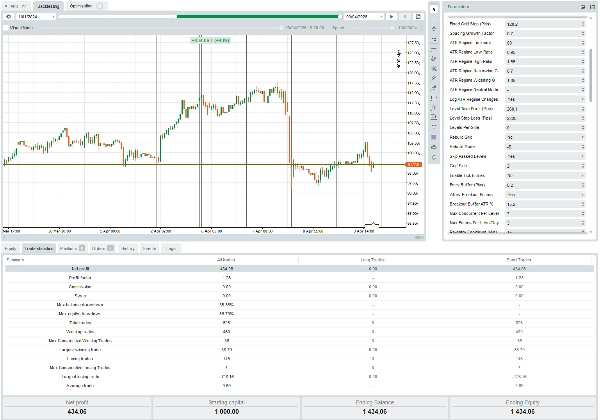Click the green profit label above chart

210,40
